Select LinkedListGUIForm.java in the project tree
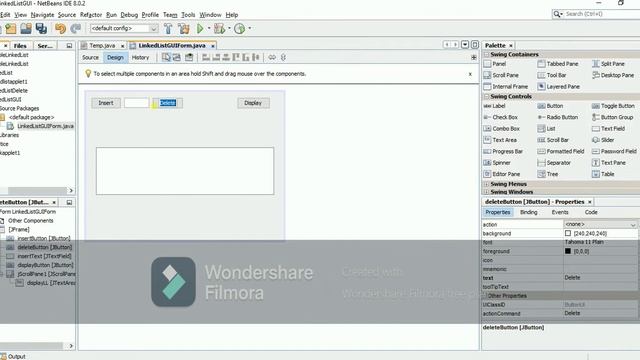This screenshot has height=360, width=640. click(45, 126)
